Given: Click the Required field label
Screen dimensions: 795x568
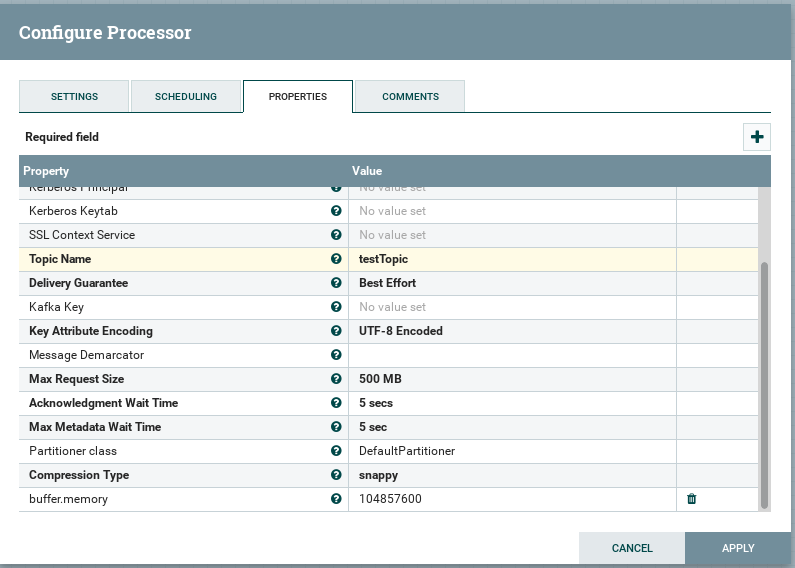Looking at the screenshot, I should click(x=62, y=137).
